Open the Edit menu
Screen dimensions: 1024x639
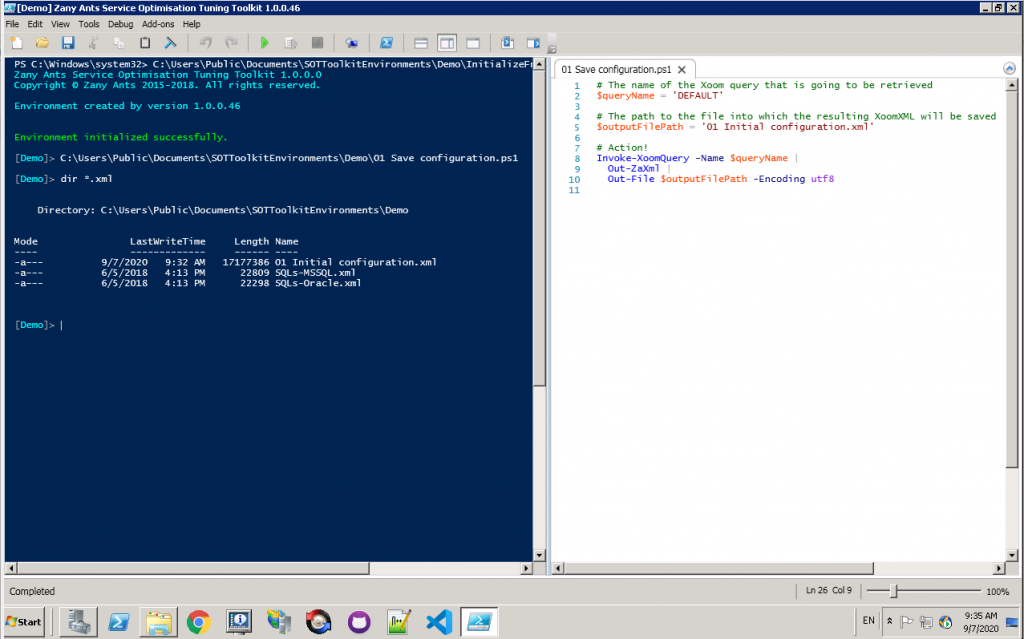pos(35,24)
